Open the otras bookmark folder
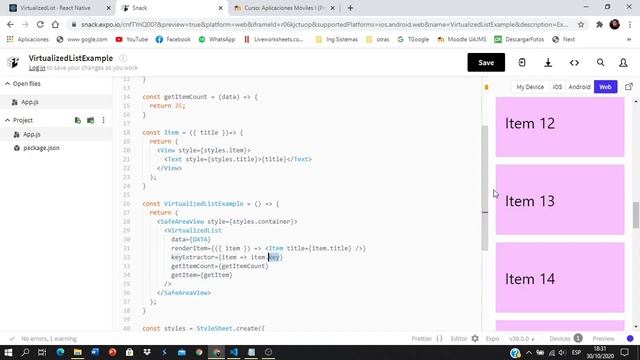Image resolution: width=640 pixels, height=360 pixels. click(x=378, y=39)
